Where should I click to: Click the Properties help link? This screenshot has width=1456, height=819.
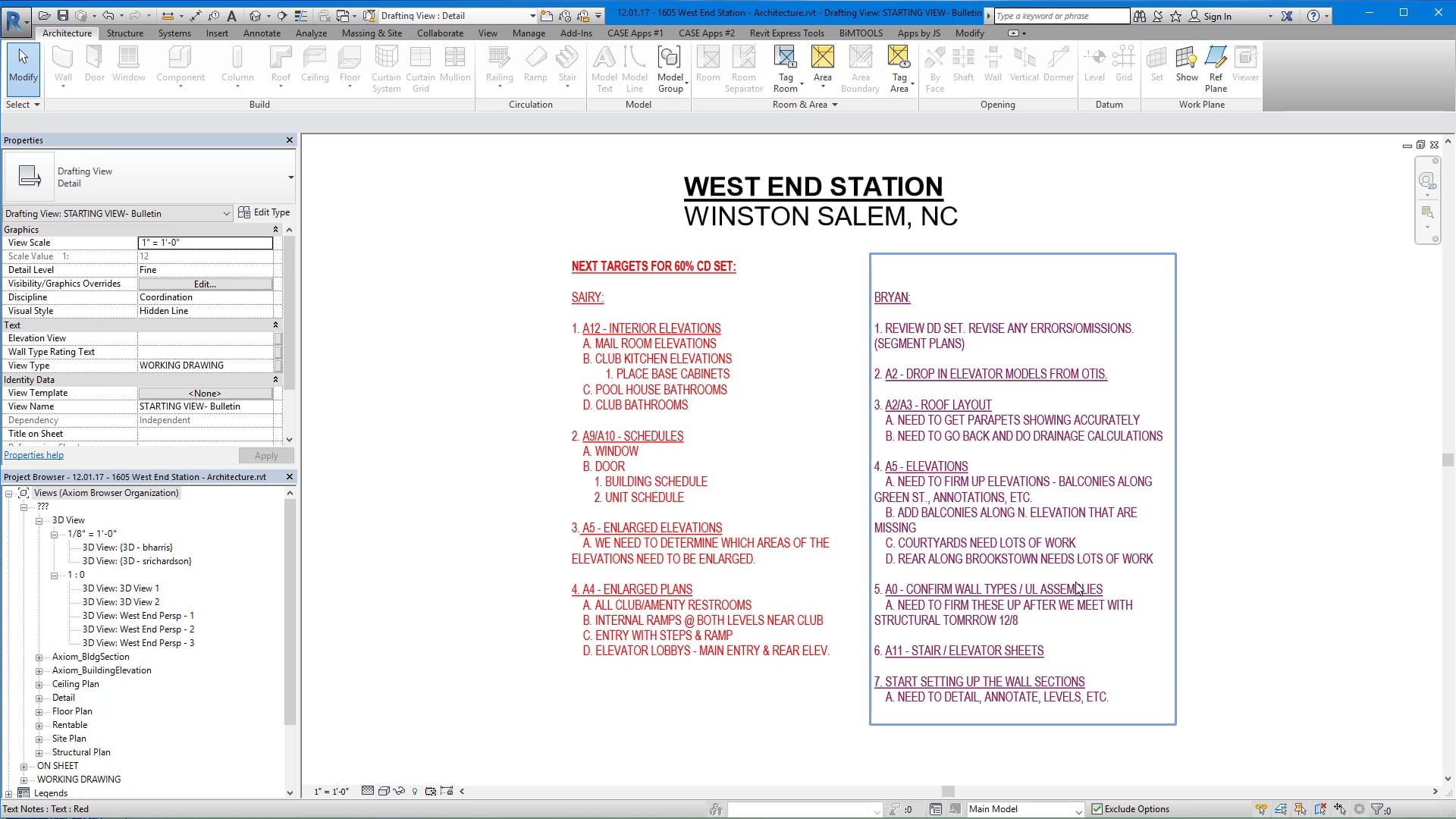33,455
